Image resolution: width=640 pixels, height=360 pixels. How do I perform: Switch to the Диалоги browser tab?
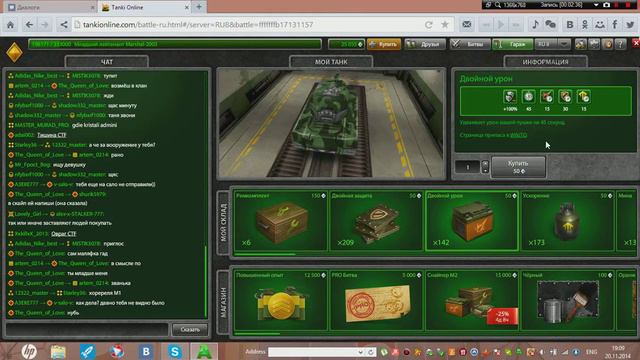pos(50,7)
